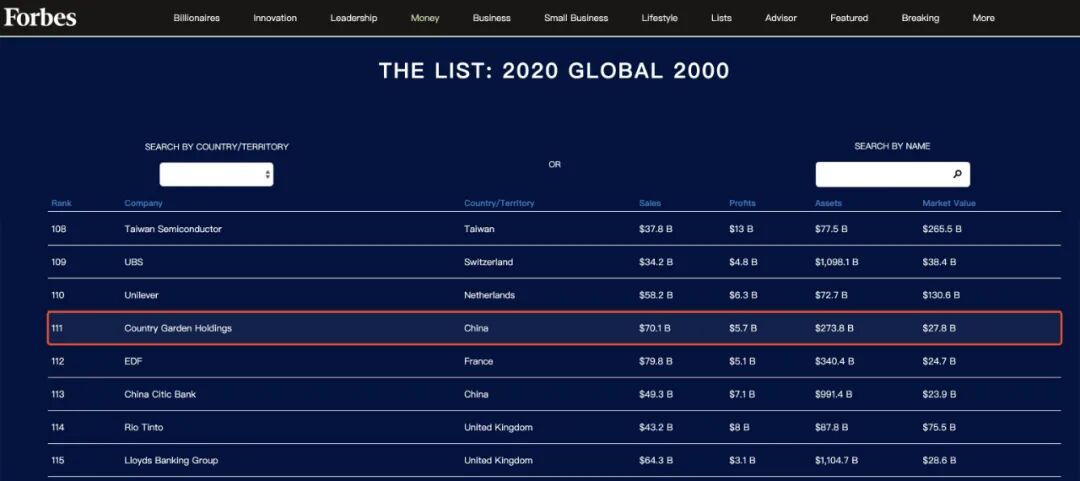
Task: Click $13 B profits value
Action: [741, 229]
